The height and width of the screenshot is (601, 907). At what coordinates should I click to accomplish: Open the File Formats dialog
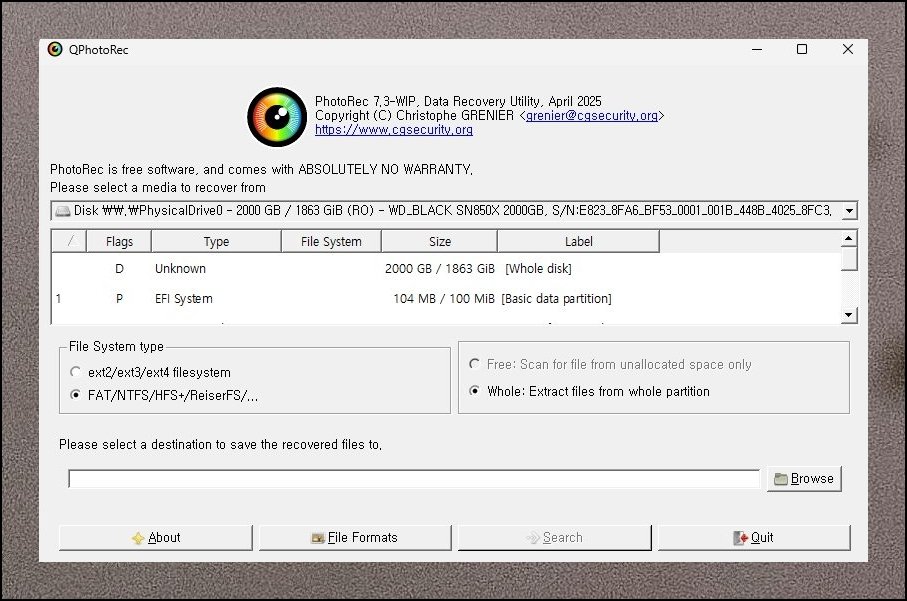point(355,537)
